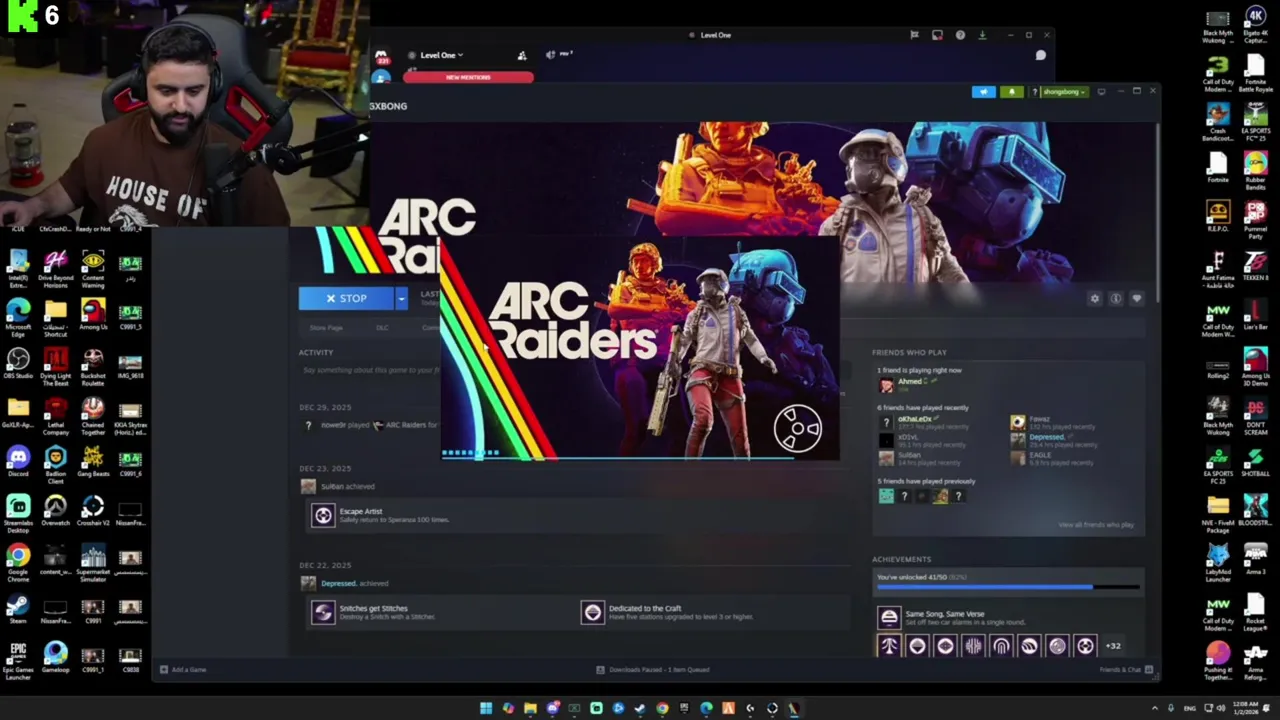Image resolution: width=1280 pixels, height=720 pixels.
Task: Open Discord desktop shortcut
Action: (18, 462)
